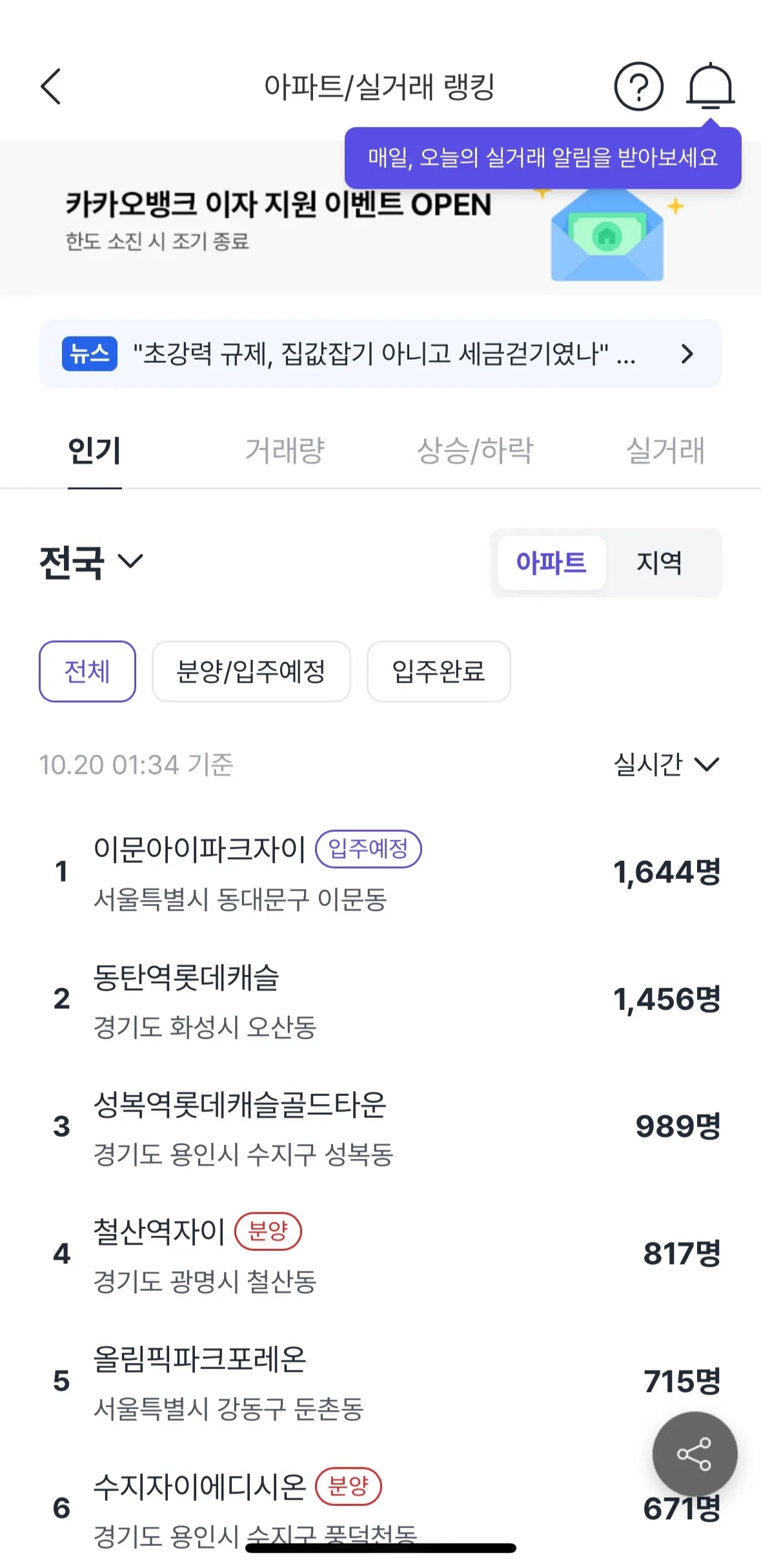Open help question mark icon

pyautogui.click(x=638, y=87)
